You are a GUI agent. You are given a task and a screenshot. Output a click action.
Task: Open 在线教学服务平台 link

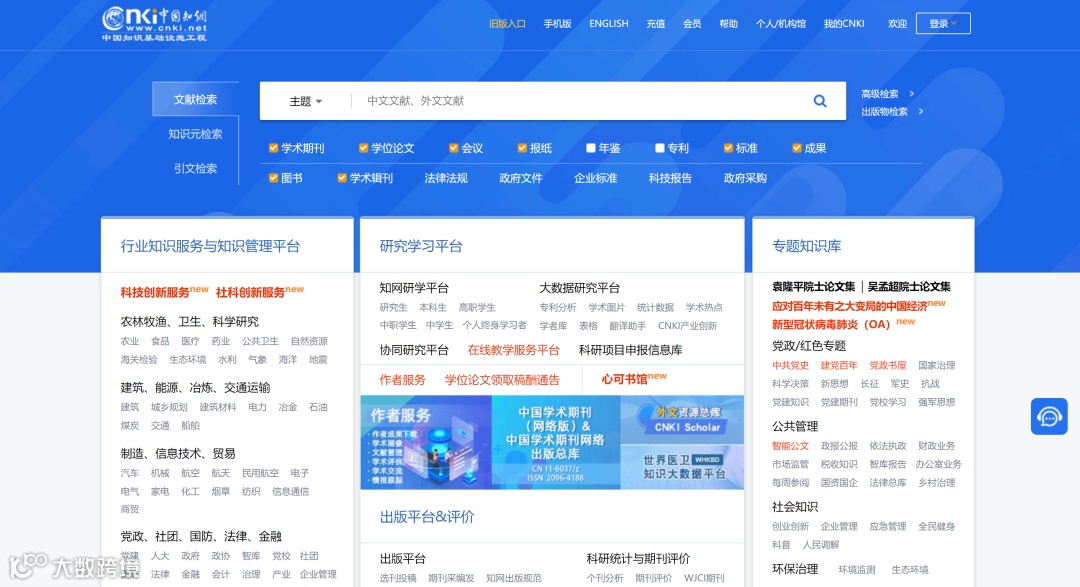514,350
